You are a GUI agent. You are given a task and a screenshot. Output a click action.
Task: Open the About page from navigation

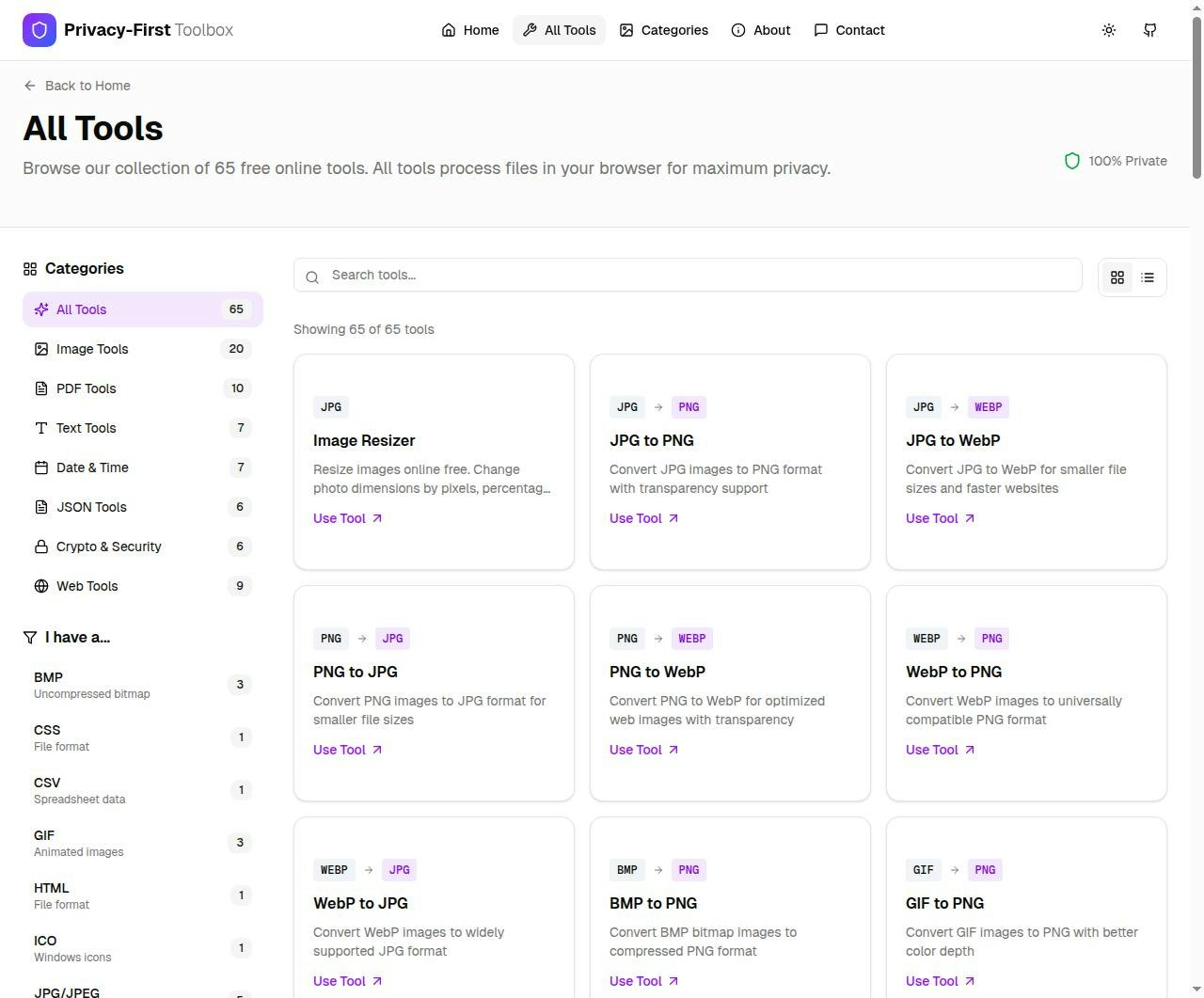click(x=761, y=29)
